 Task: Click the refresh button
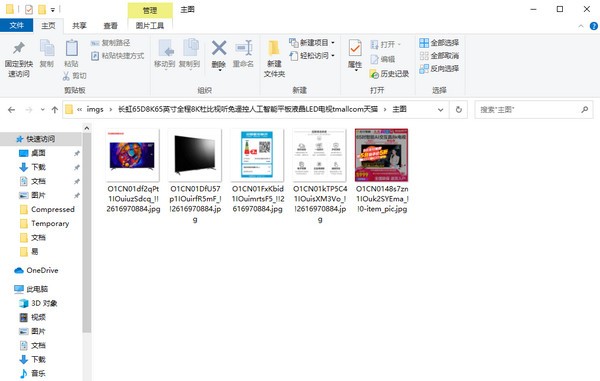458,110
